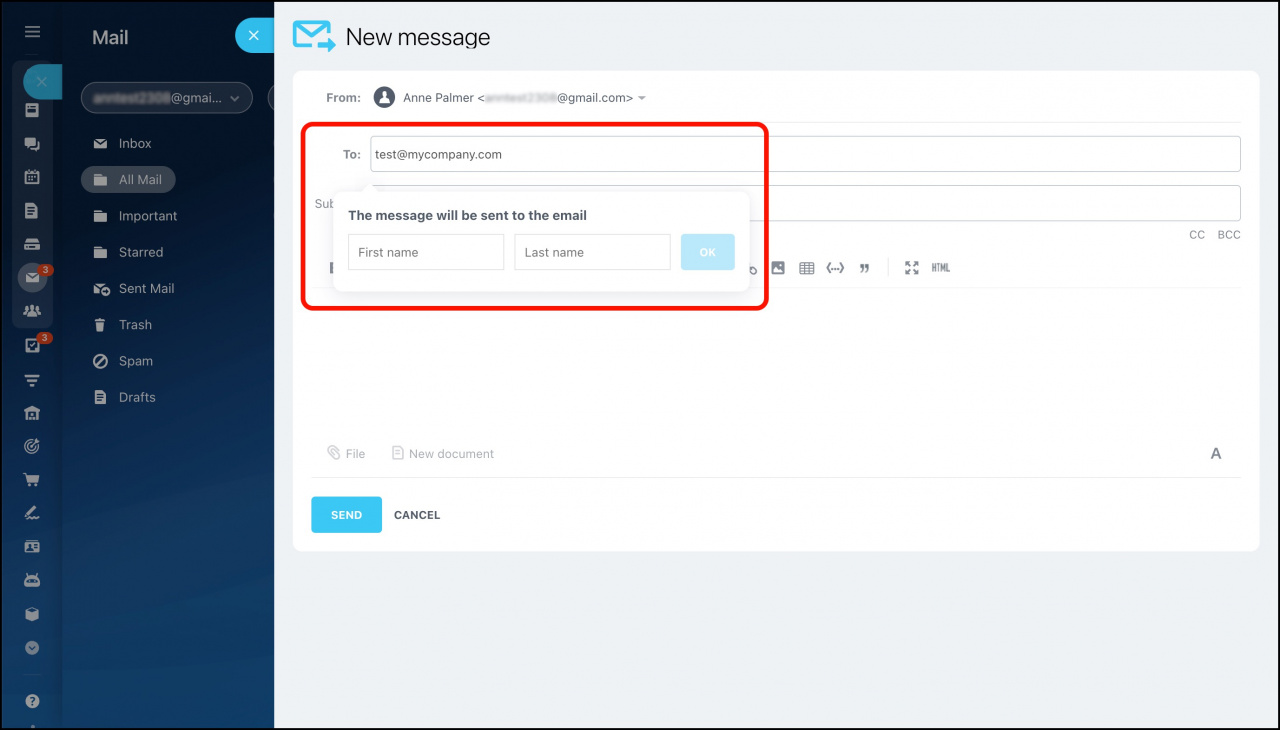Open the calendar sidebar icon
The image size is (1280, 730).
[x=31, y=176]
